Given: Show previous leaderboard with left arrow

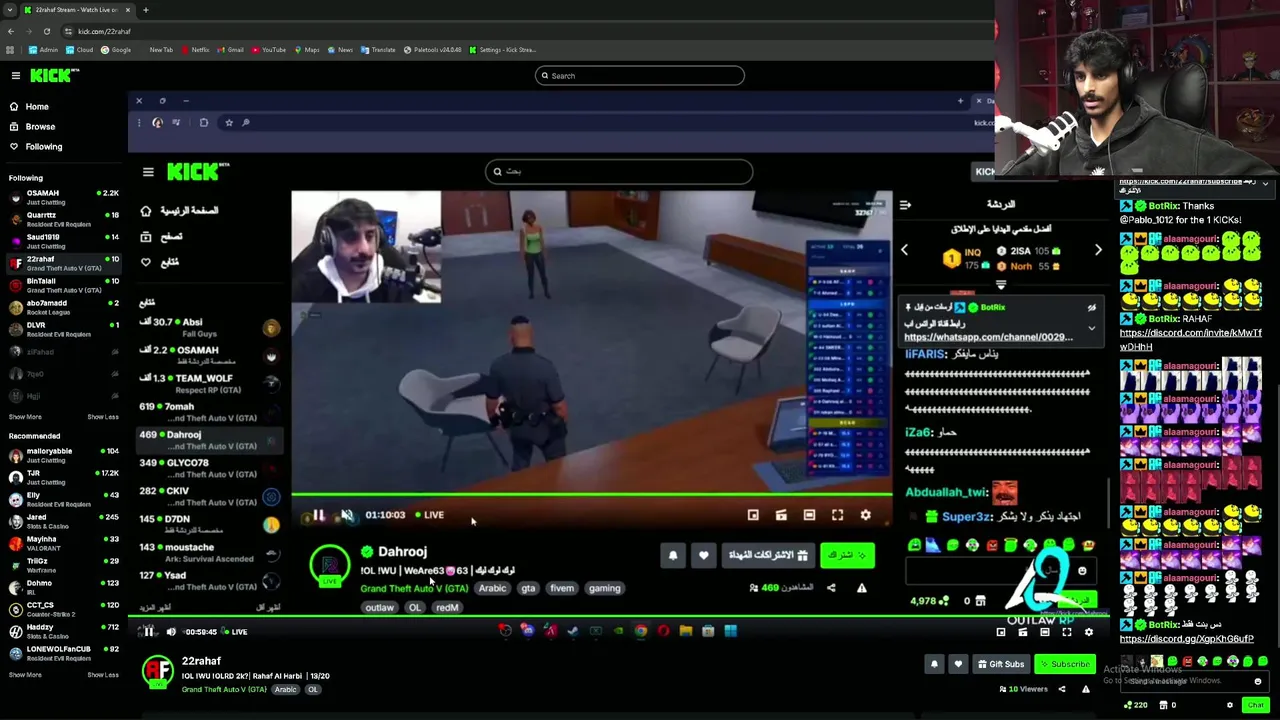Looking at the screenshot, I should click(904, 250).
